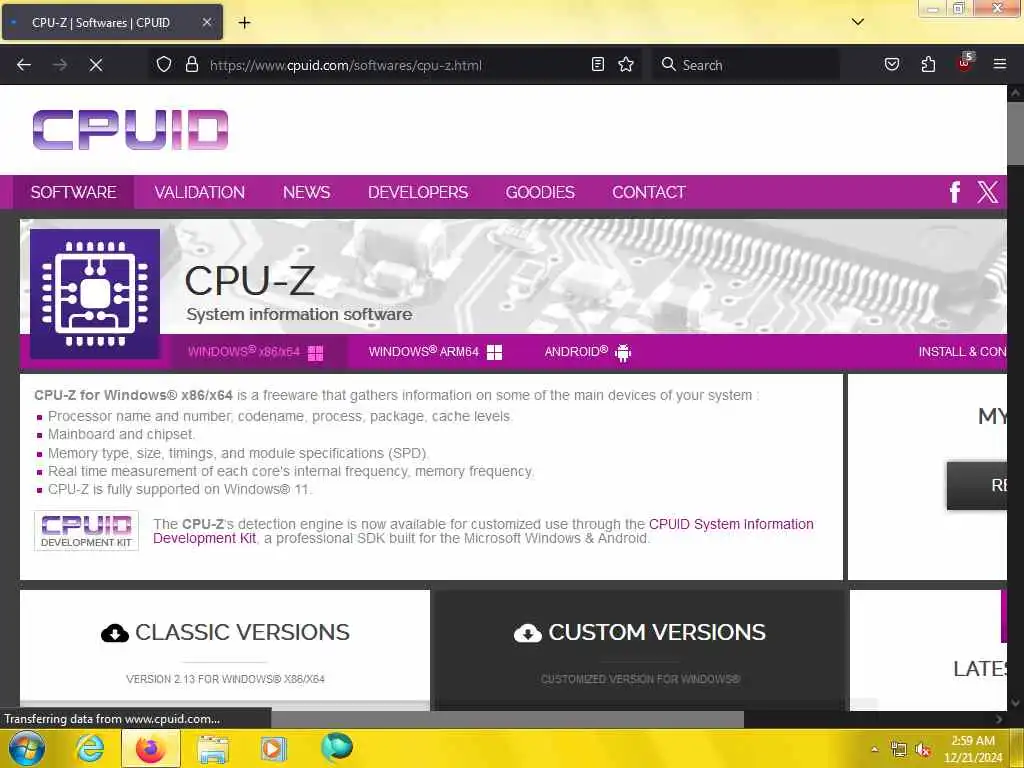The image size is (1024, 768).
Task: Open a new browser tab
Action: click(244, 22)
